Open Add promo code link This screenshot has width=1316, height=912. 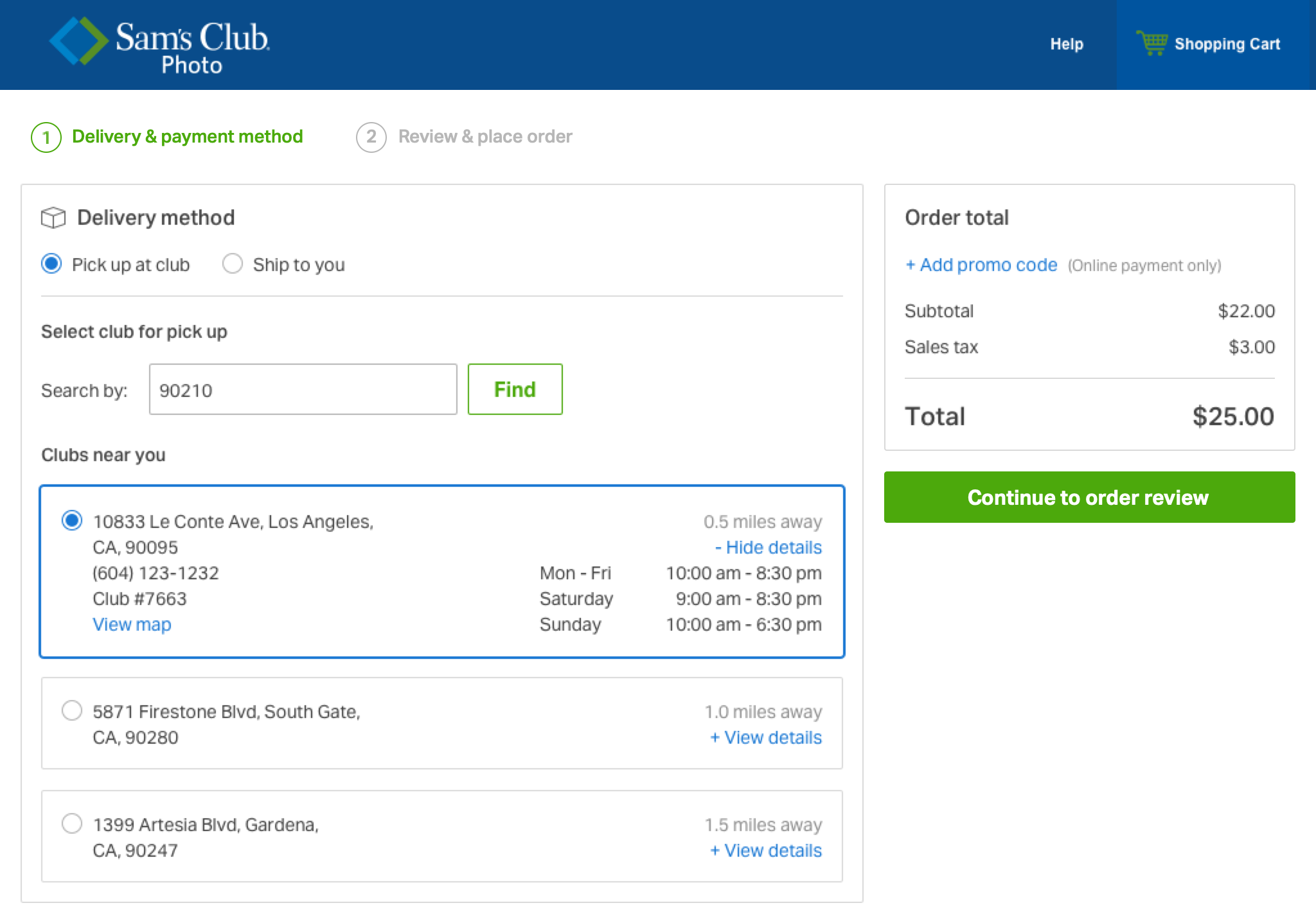tap(981, 265)
